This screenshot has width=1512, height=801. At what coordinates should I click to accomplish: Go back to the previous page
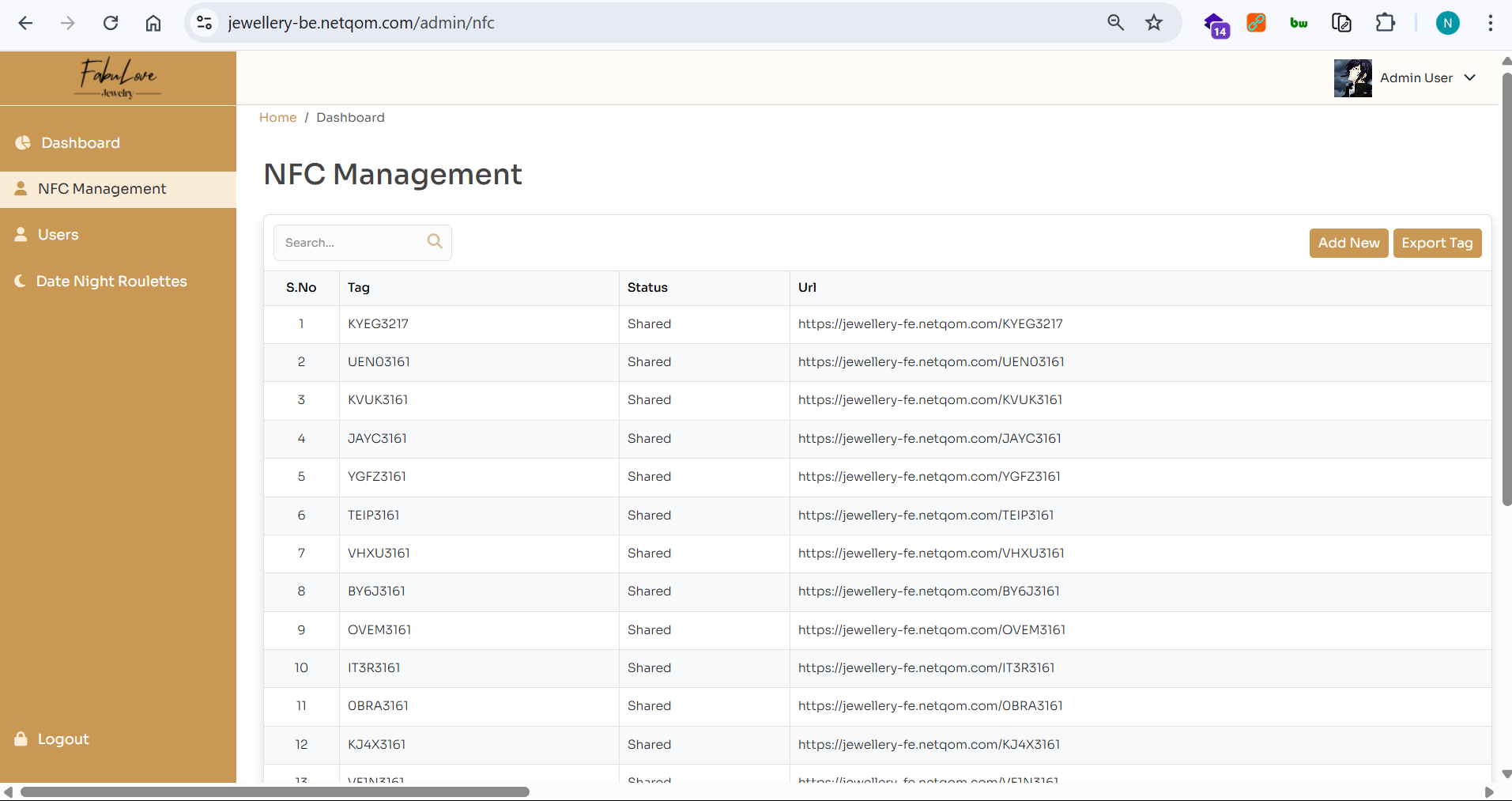25,23
